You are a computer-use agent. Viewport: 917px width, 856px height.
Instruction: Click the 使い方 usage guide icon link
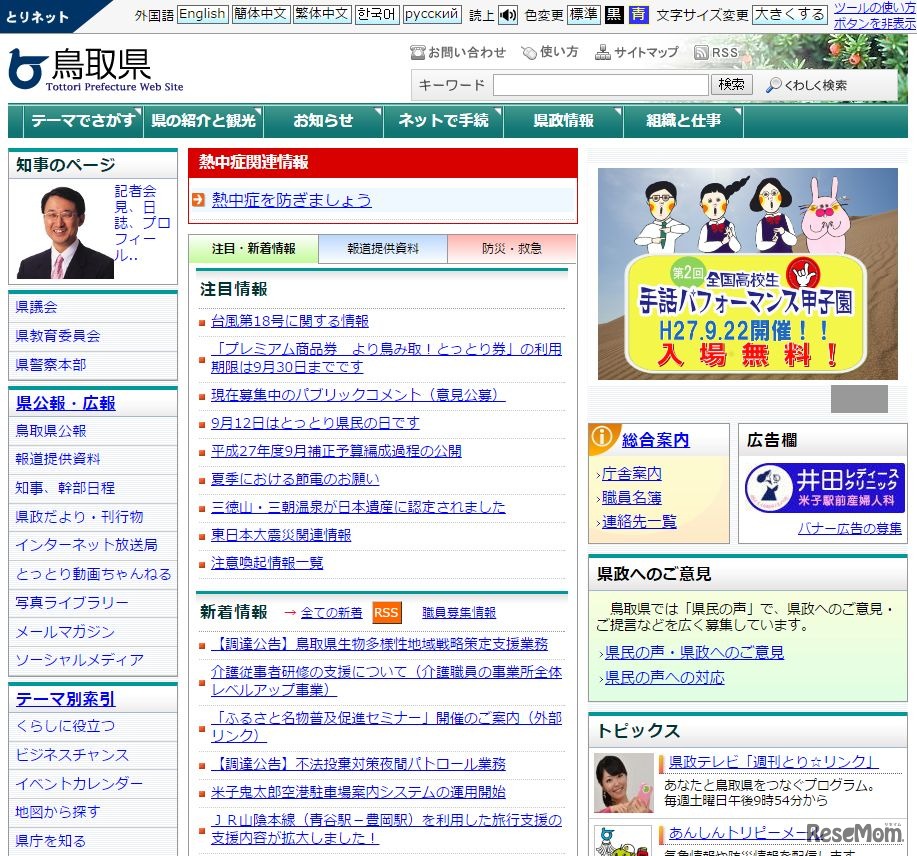coord(549,53)
